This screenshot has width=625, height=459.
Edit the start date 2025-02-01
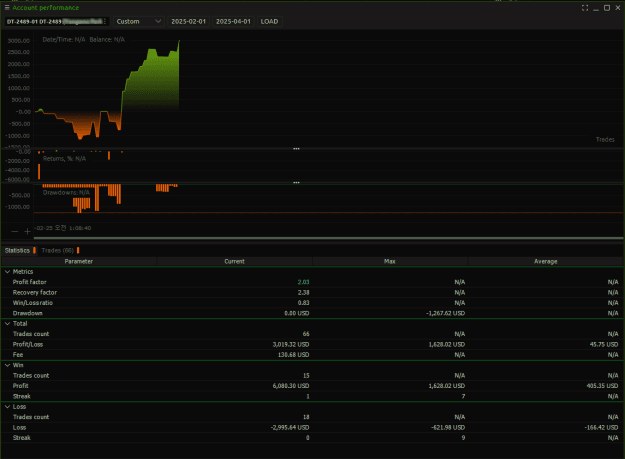[189, 22]
